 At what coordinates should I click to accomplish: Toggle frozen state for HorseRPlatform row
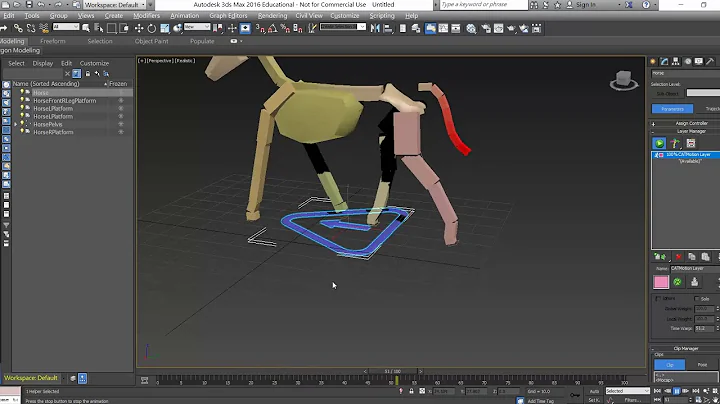pyautogui.click(x=121, y=132)
